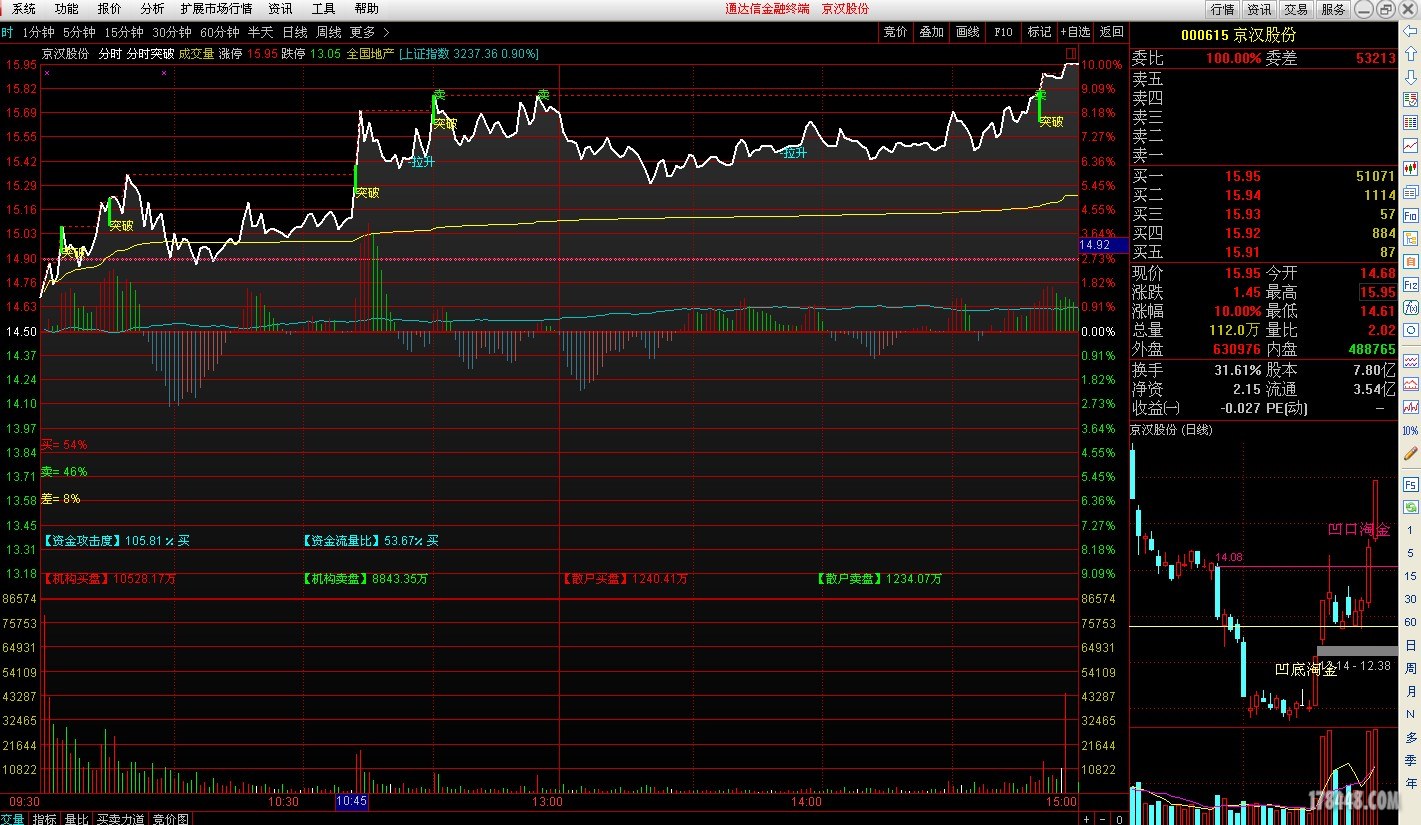Open the 工具 menu
This screenshot has height=825, width=1421.
pos(323,9)
